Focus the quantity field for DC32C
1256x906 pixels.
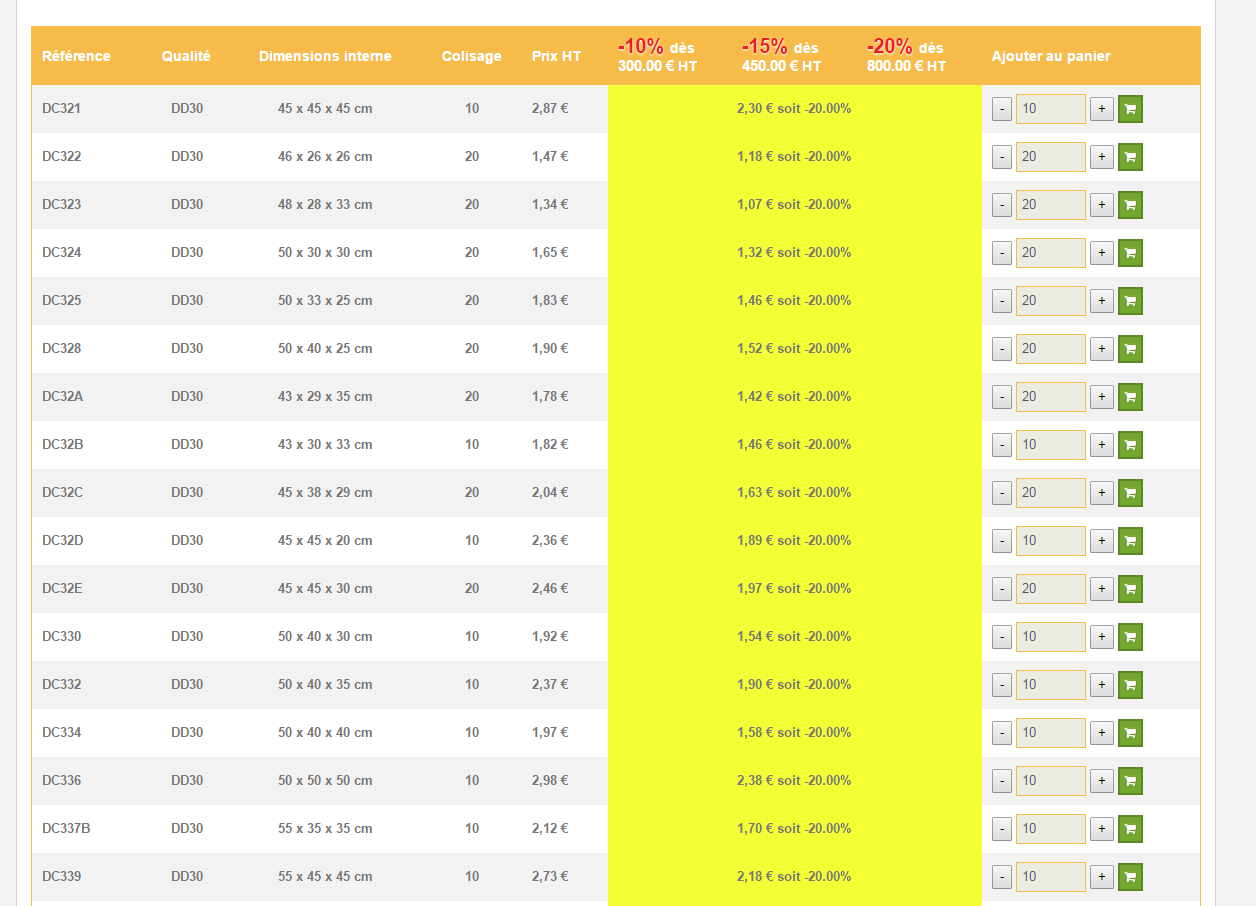(x=1051, y=493)
